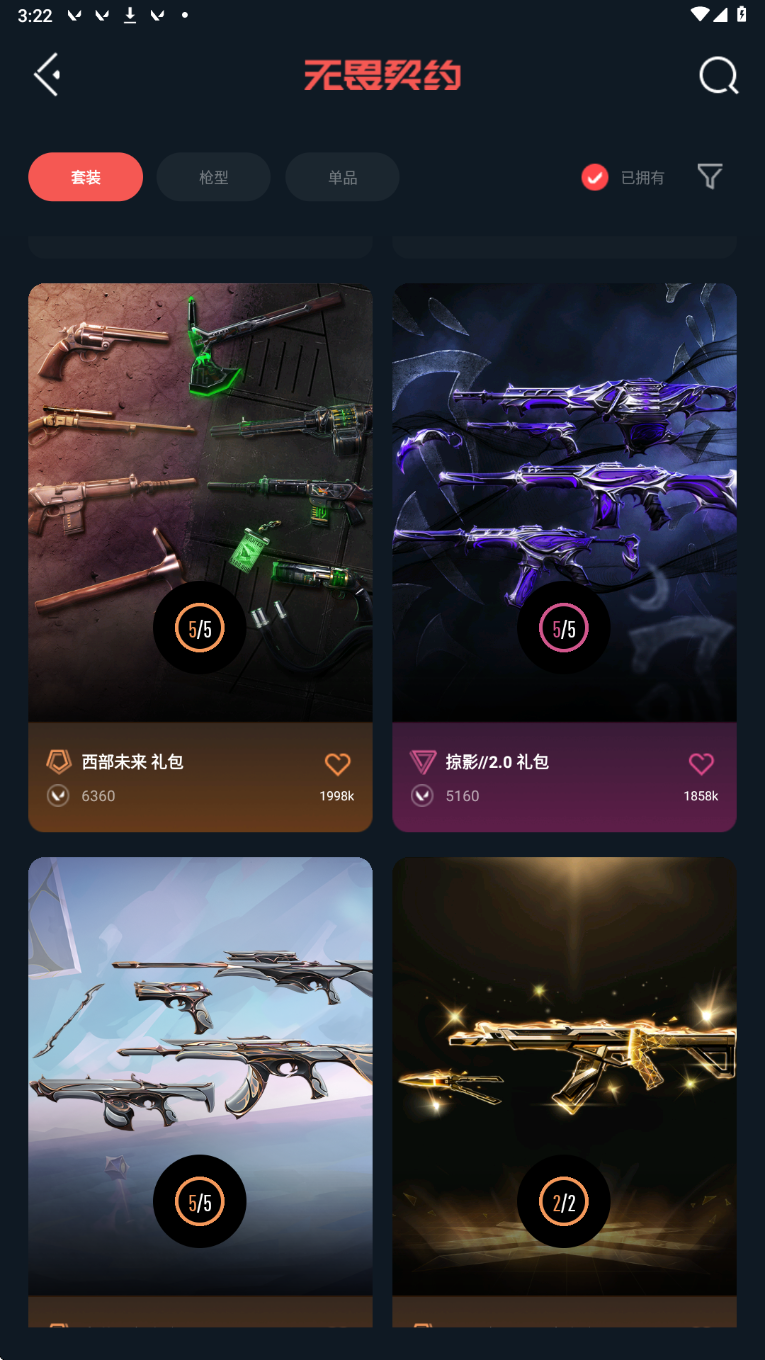Switch to the 枪型 tab
765x1360 pixels.
coord(214,177)
